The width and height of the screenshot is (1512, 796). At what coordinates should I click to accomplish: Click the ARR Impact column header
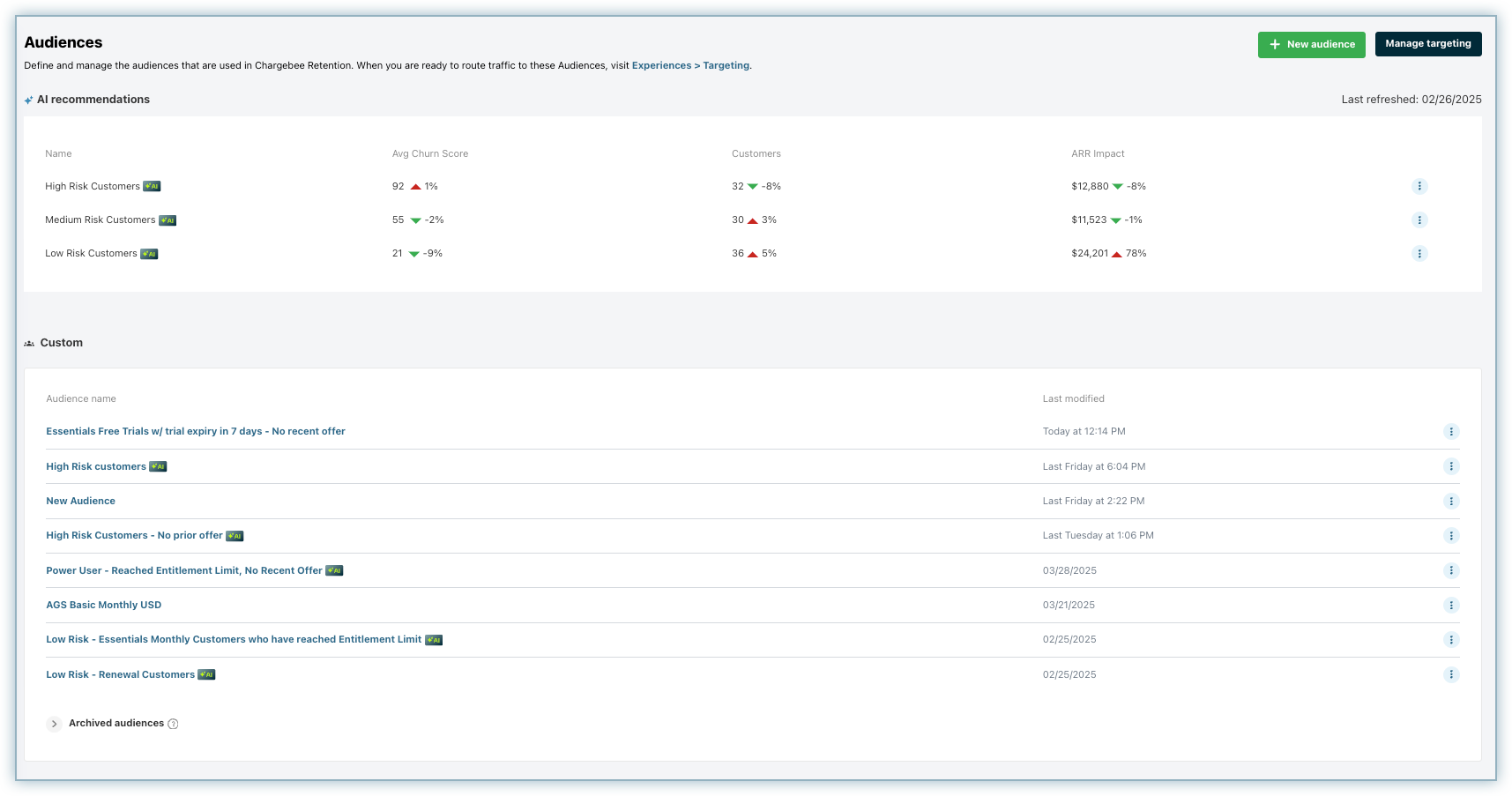tap(1098, 153)
